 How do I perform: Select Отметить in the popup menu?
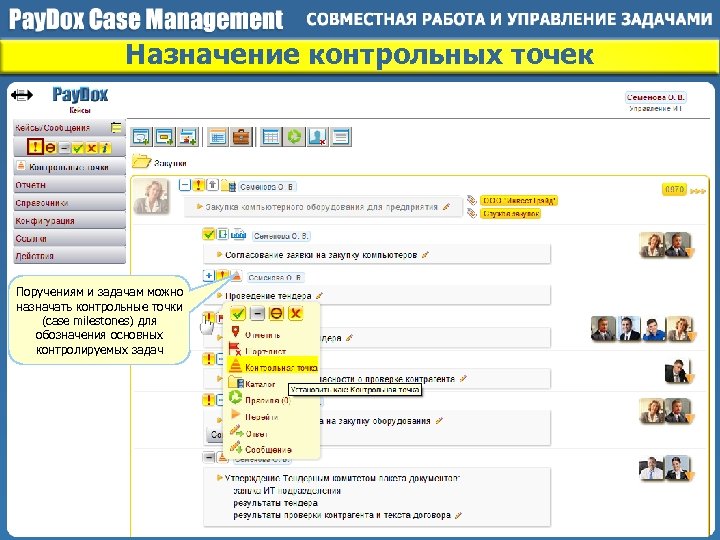[x=262, y=335]
